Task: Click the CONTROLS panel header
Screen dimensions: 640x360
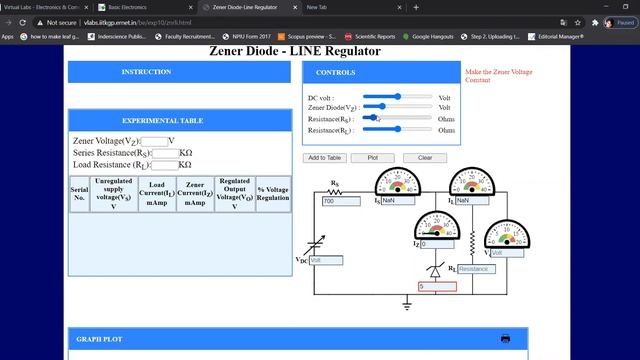Action: coord(381,72)
